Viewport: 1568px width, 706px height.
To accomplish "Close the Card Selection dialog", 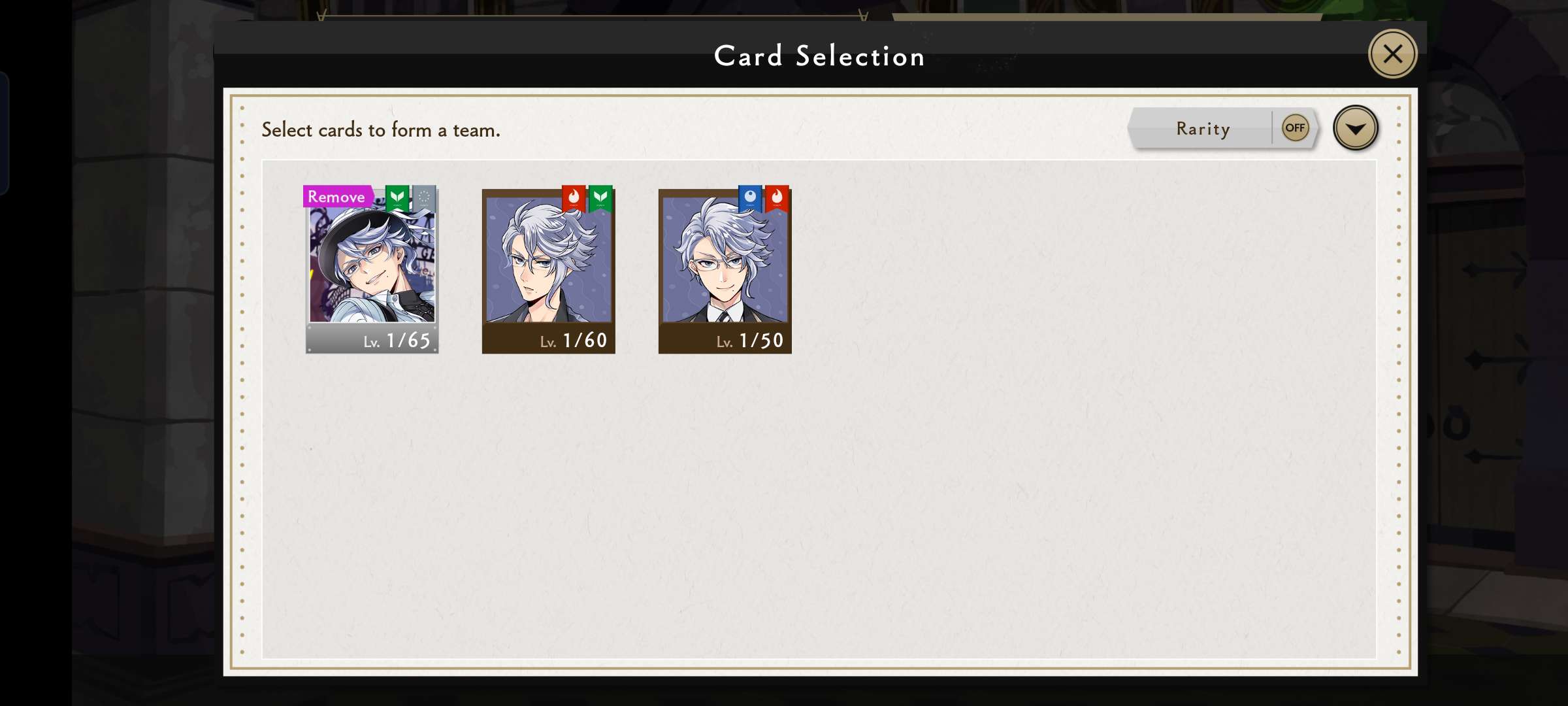I will coord(1392,54).
